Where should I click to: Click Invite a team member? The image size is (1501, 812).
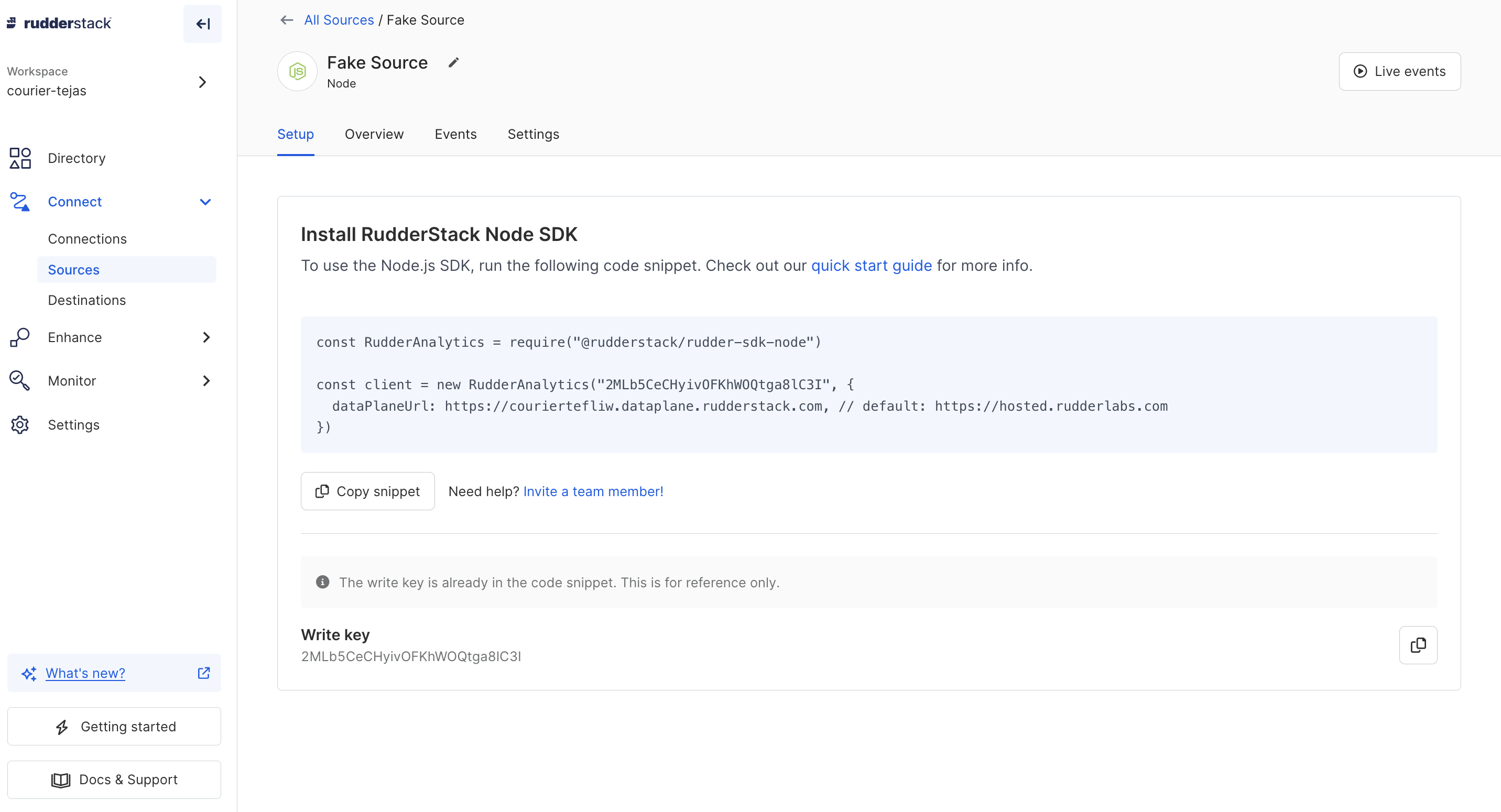(593, 491)
